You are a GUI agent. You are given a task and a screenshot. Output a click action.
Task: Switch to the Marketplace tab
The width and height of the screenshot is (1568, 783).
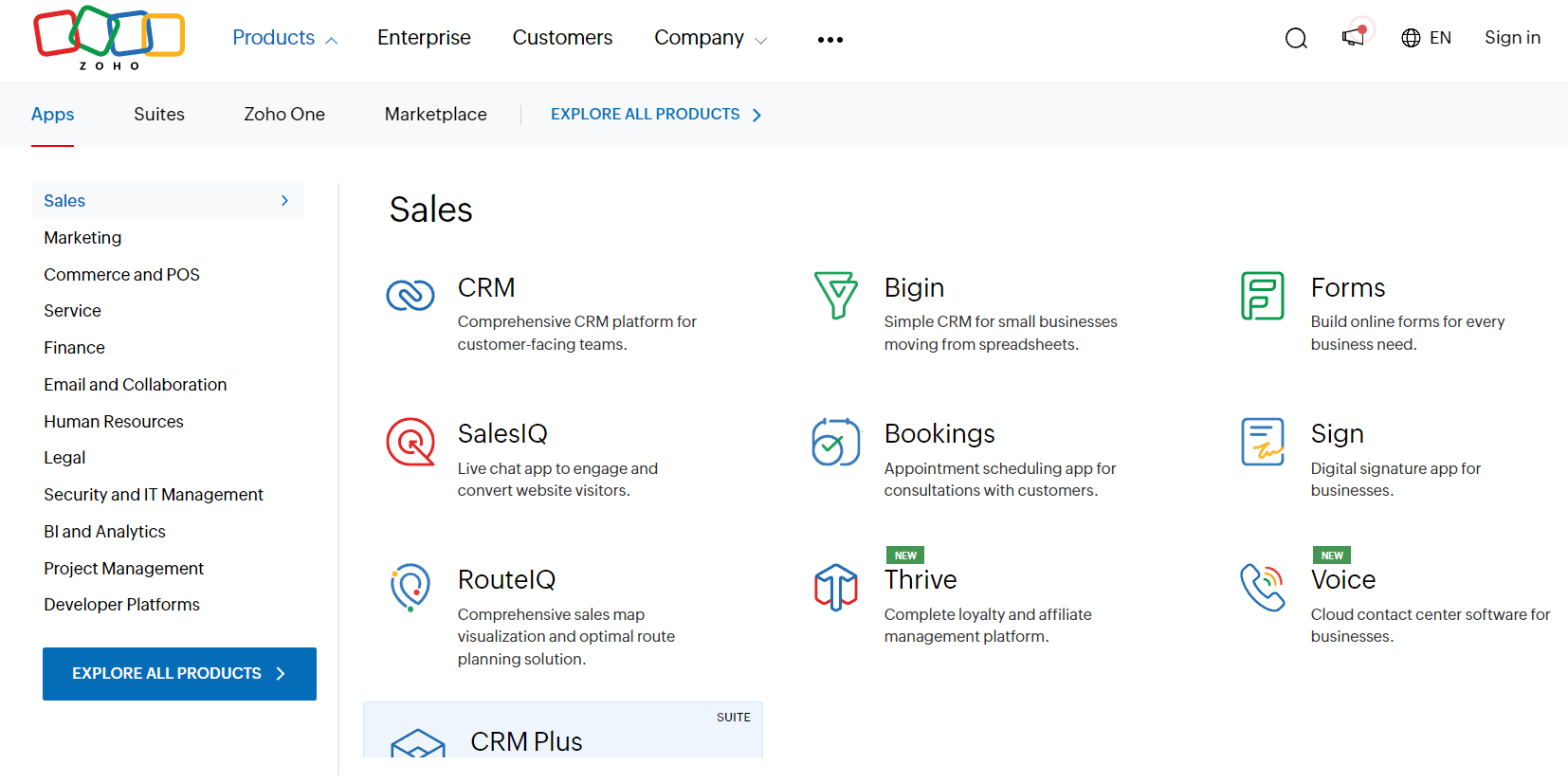click(436, 115)
